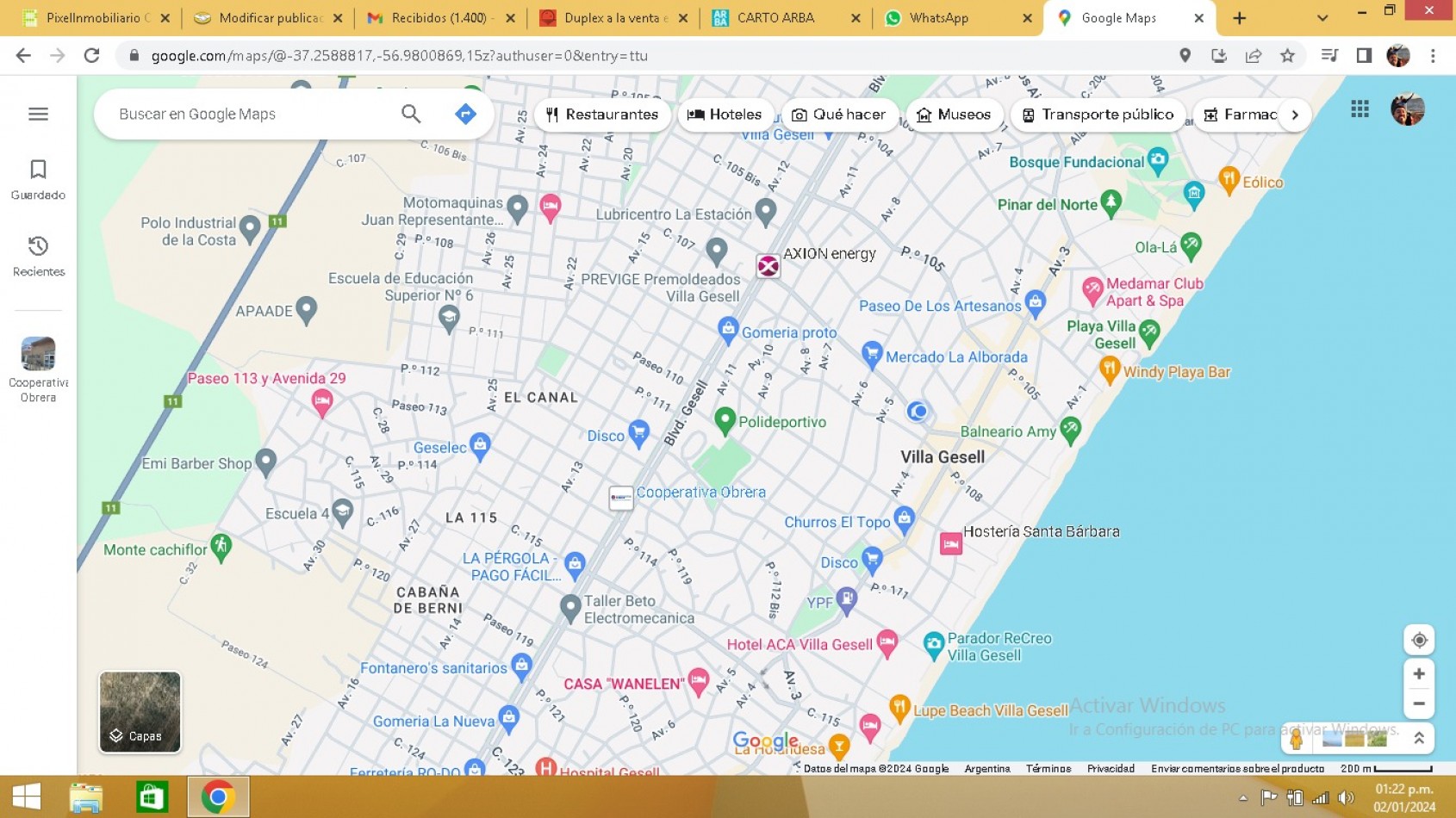Click the AXION energy map marker
The image size is (1456, 818).
coord(768,266)
